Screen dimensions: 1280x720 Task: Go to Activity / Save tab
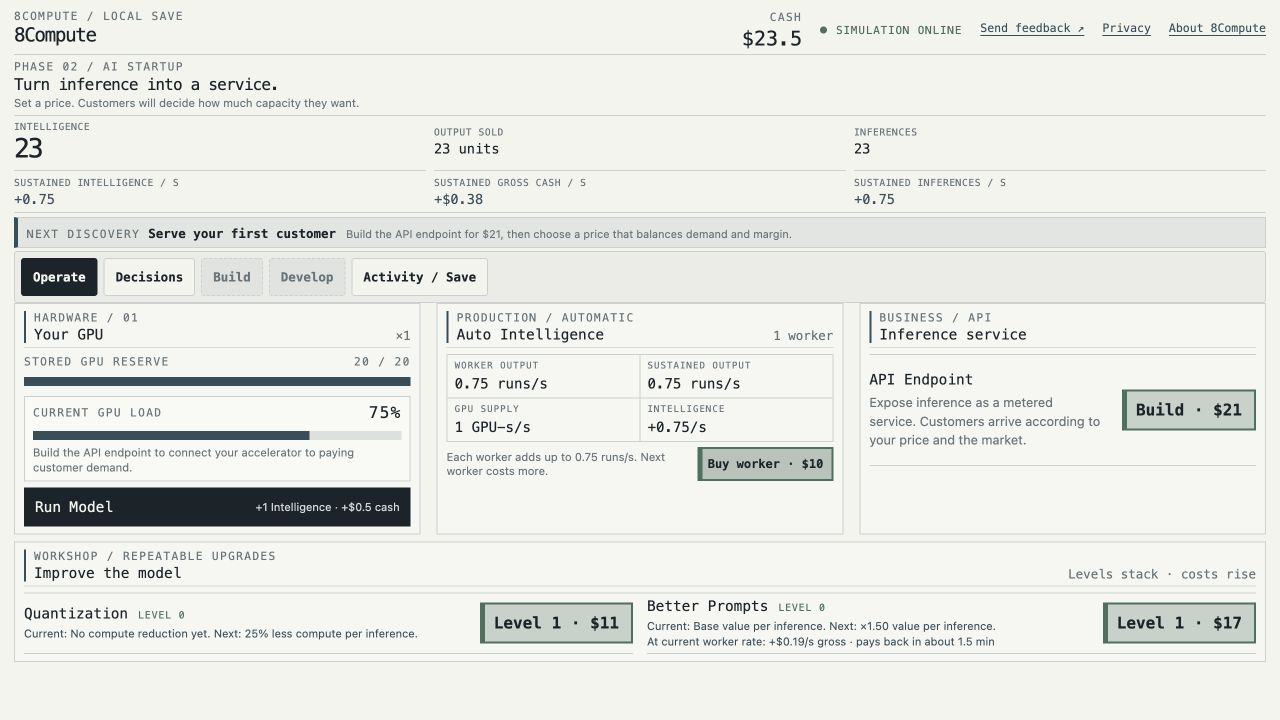[x=419, y=277]
